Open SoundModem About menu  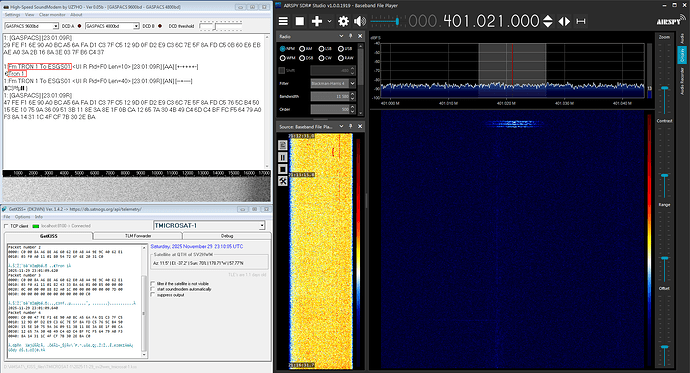click(76, 15)
